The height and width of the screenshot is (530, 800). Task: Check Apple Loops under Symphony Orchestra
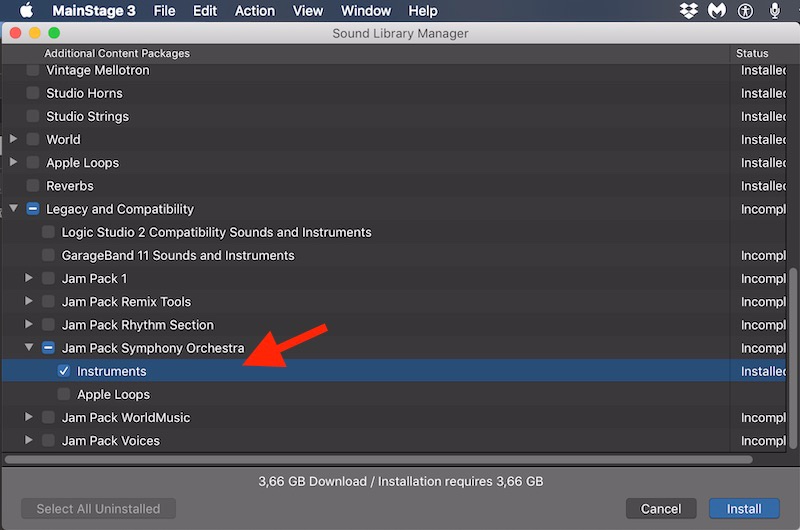coord(64,394)
